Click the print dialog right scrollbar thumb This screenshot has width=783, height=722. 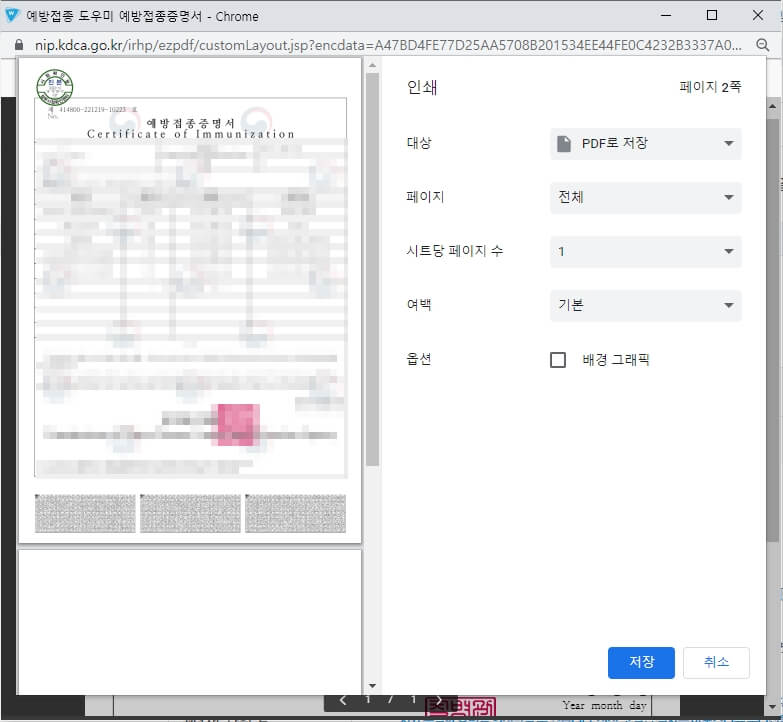tap(772, 330)
